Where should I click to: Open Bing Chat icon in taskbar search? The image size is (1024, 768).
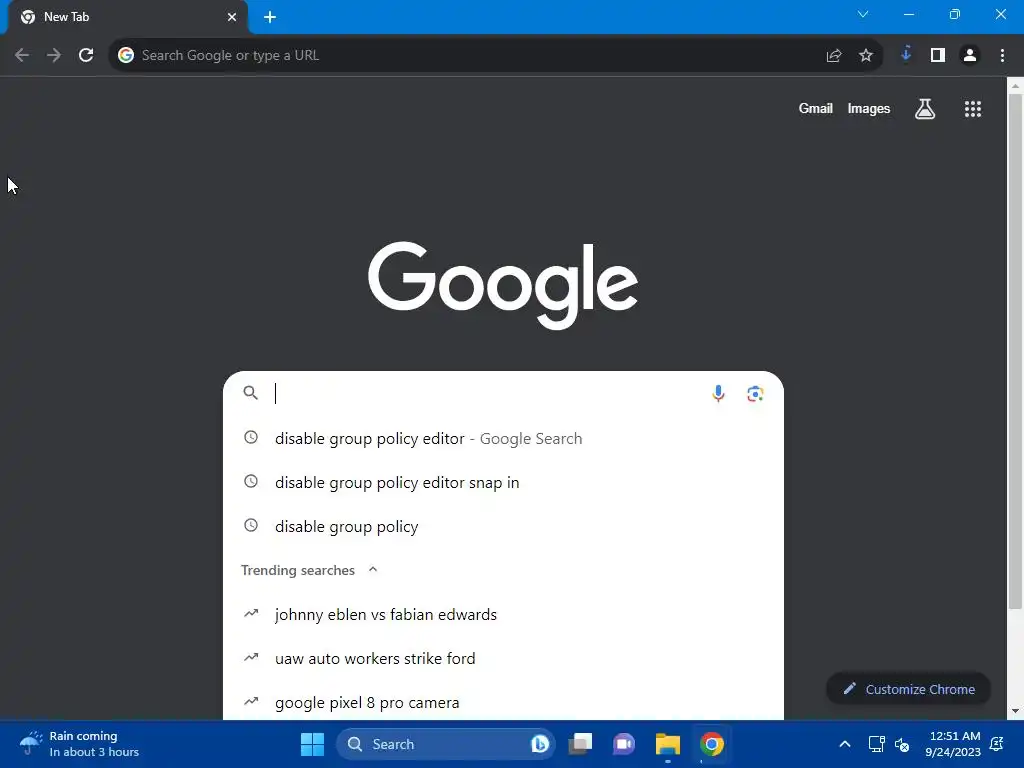[540, 744]
